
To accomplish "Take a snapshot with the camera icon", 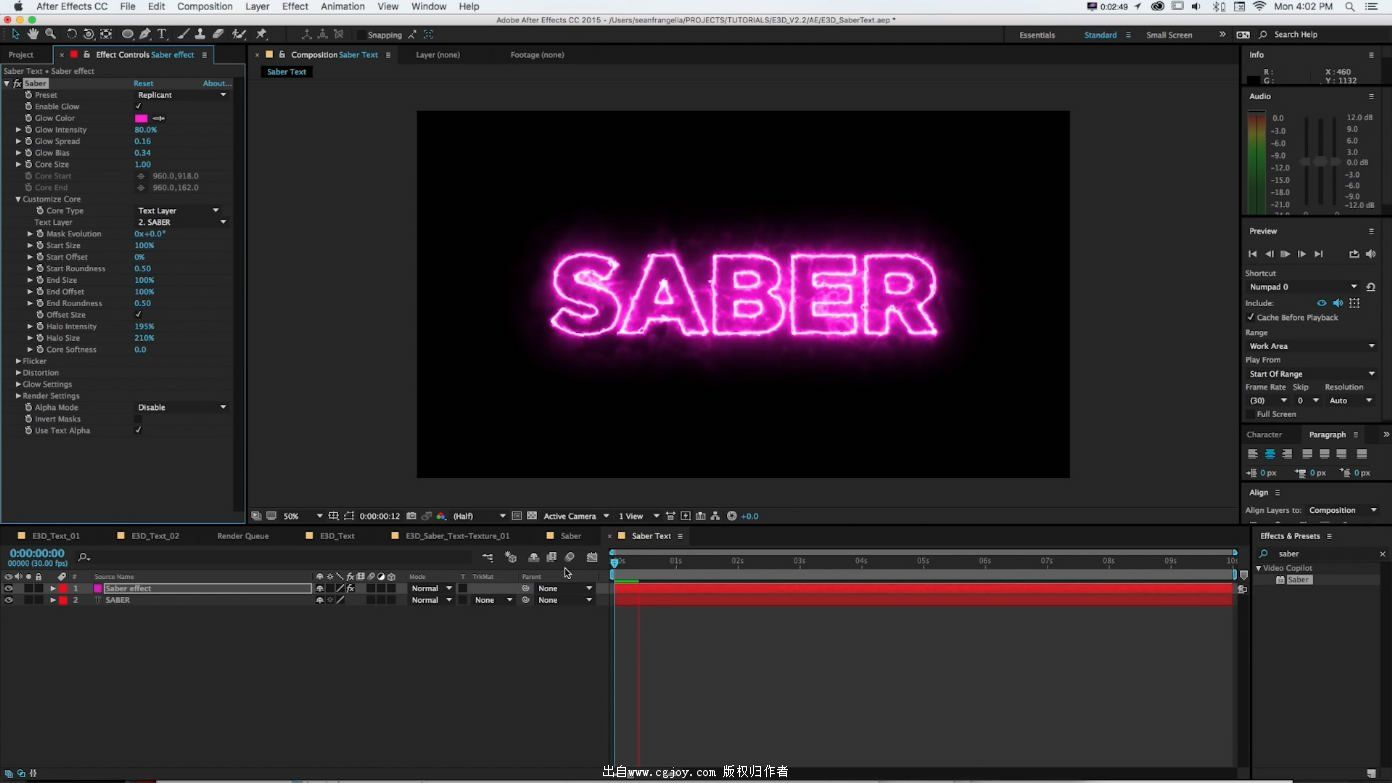I will click(411, 516).
